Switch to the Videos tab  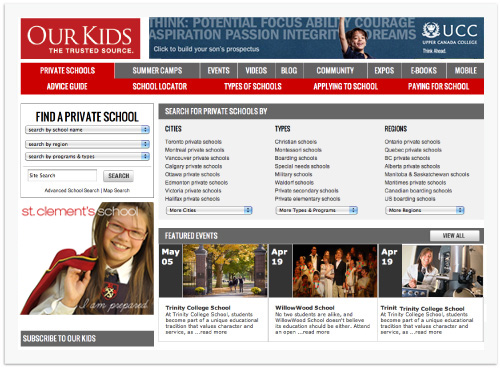(x=256, y=71)
